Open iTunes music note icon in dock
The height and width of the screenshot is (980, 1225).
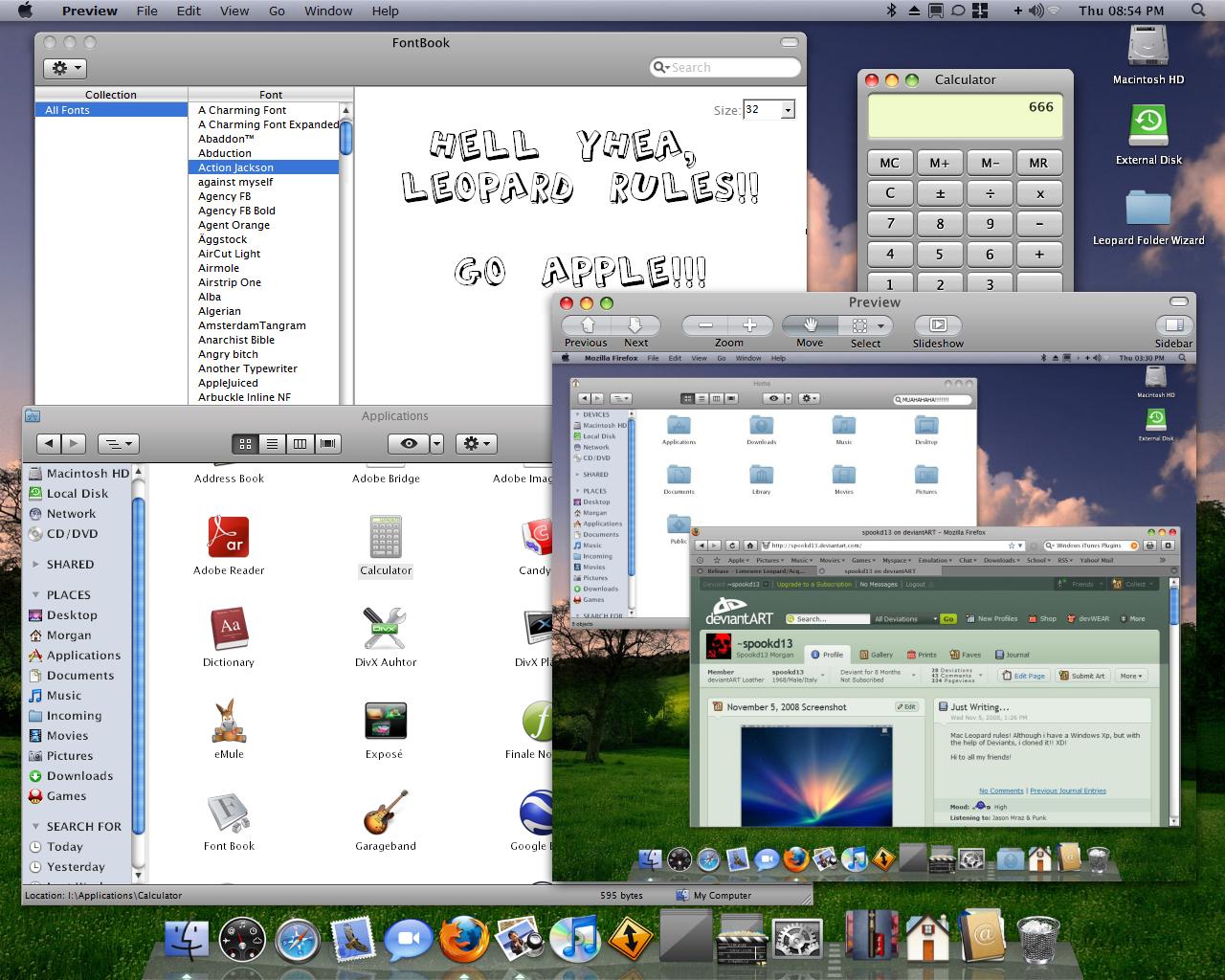(x=574, y=939)
